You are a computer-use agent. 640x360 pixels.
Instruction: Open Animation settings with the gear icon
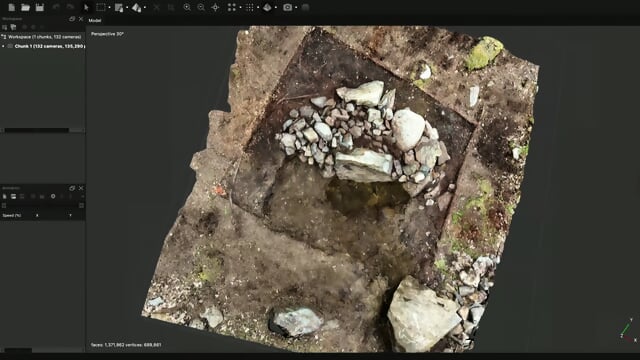coord(53,196)
